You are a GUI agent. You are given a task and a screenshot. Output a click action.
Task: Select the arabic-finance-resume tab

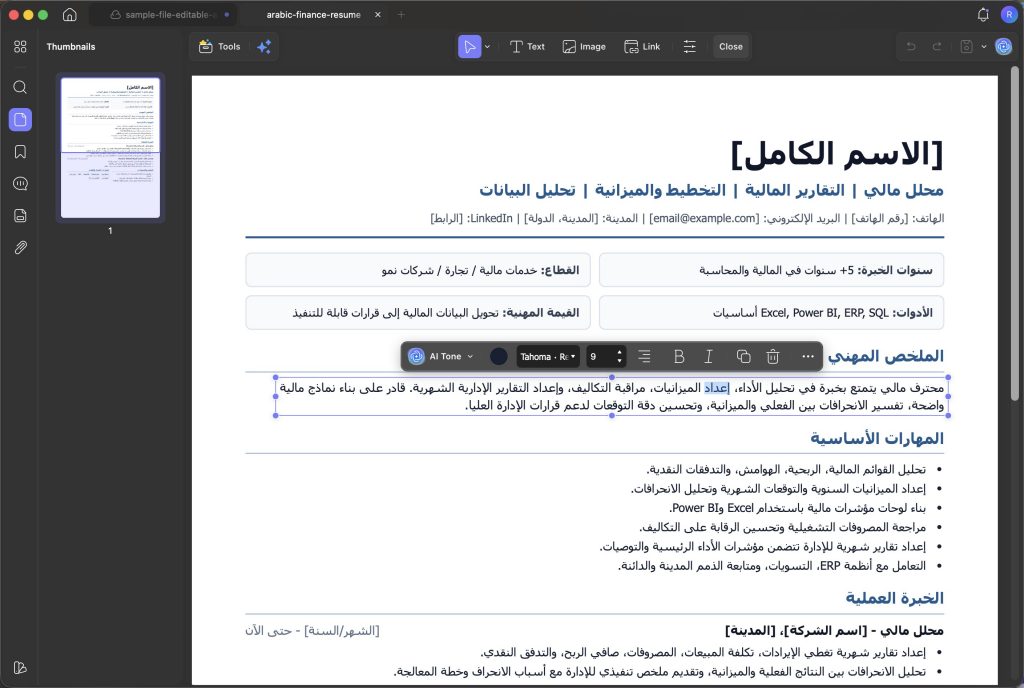(x=313, y=14)
